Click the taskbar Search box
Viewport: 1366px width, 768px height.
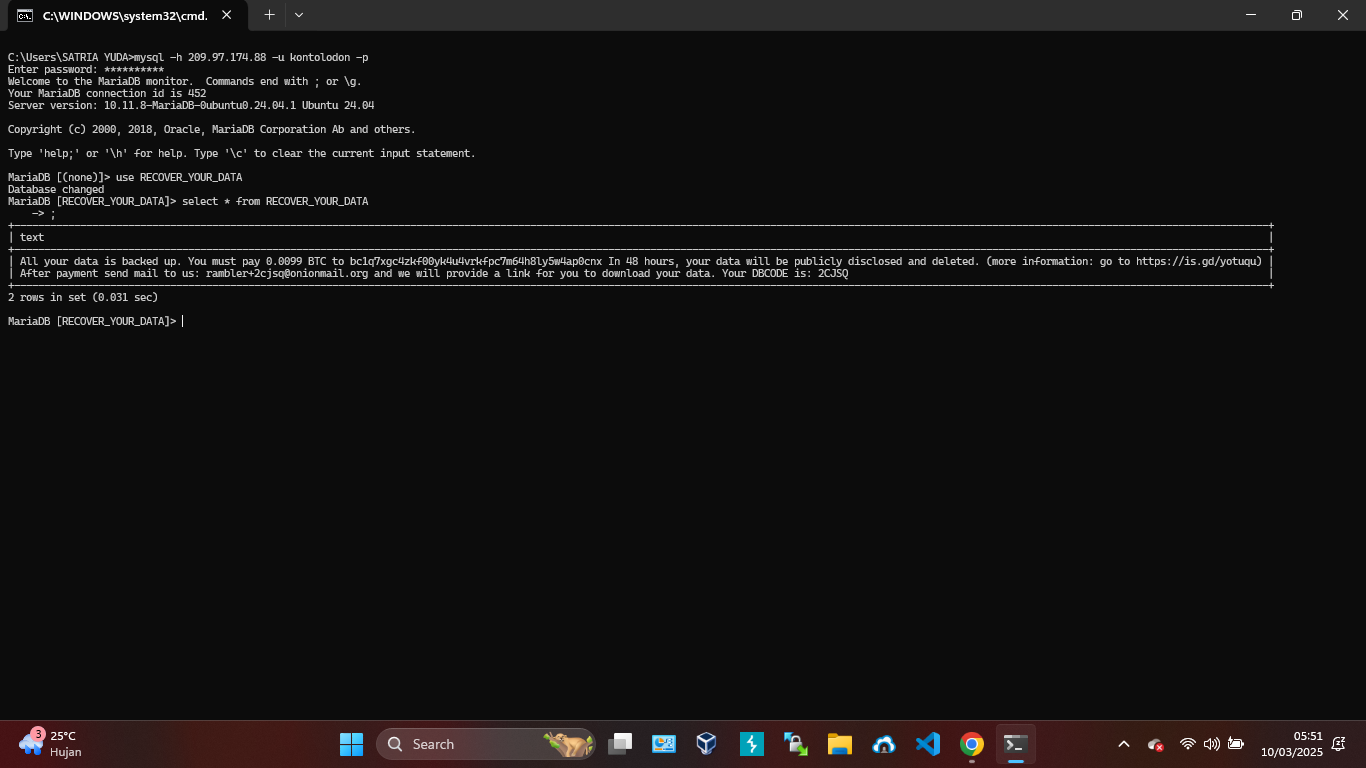(x=486, y=744)
